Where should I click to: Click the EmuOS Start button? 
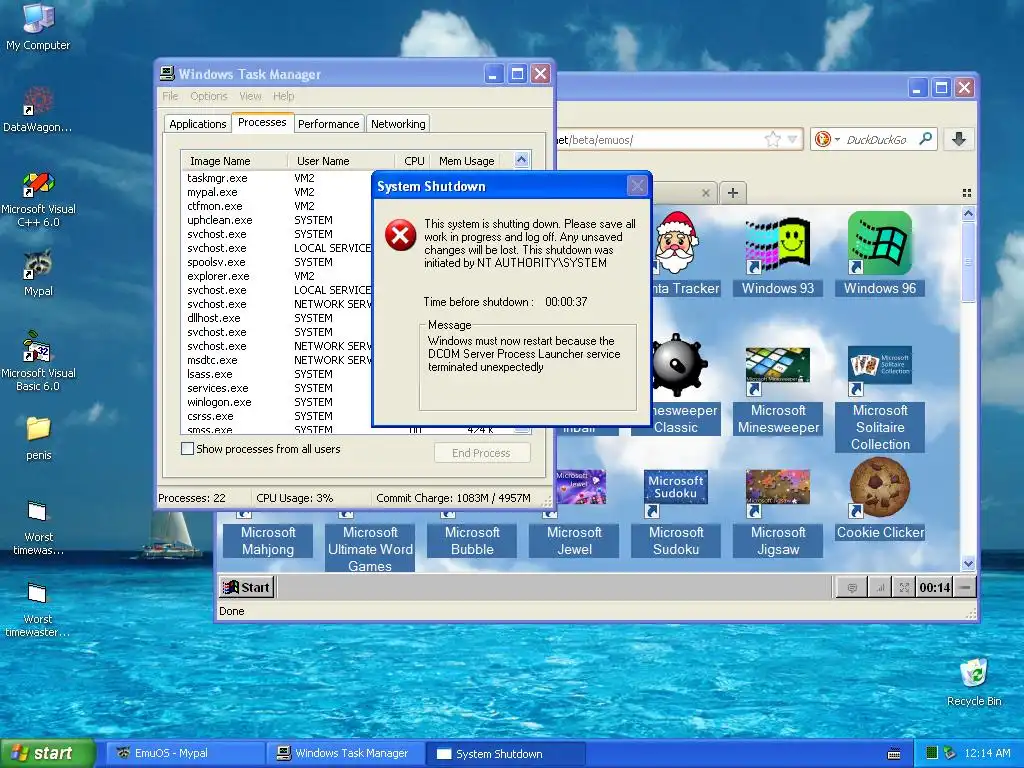246,587
